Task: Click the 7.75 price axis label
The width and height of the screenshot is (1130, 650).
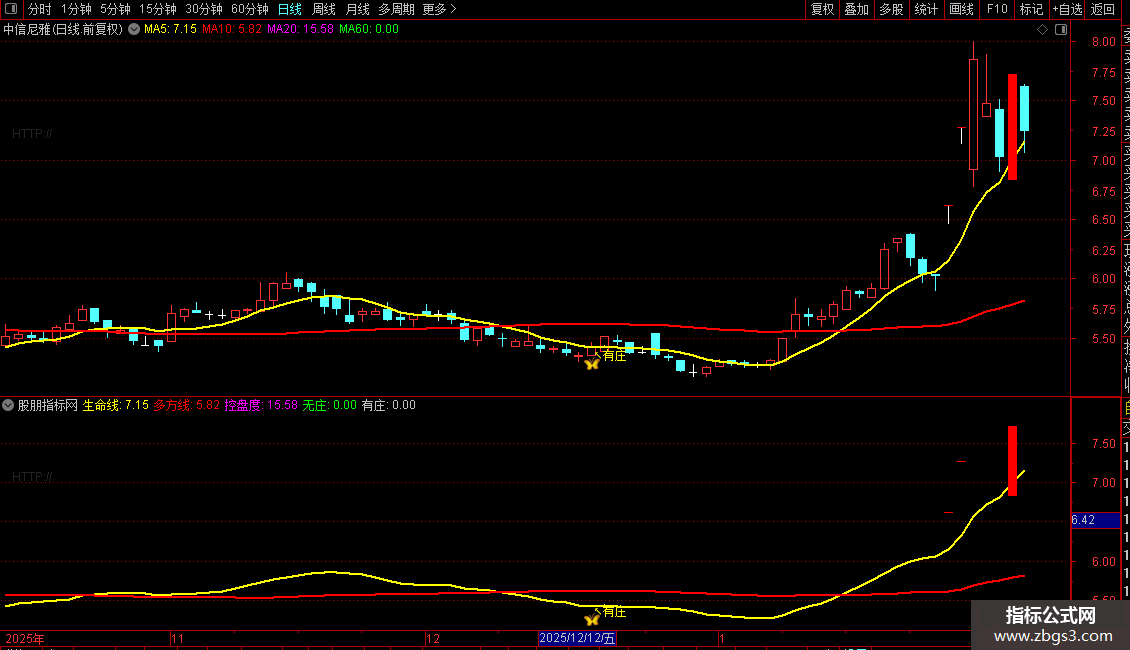Action: pyautogui.click(x=1103, y=72)
